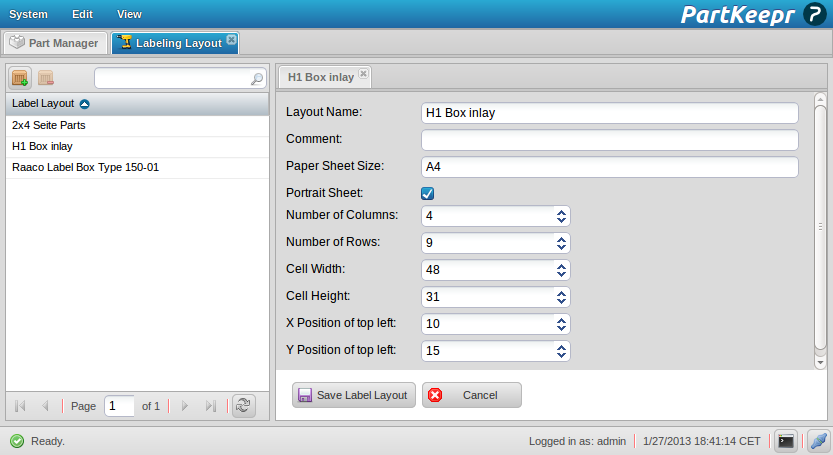
Task: Decrease X Position of top left
Action: coord(562,328)
